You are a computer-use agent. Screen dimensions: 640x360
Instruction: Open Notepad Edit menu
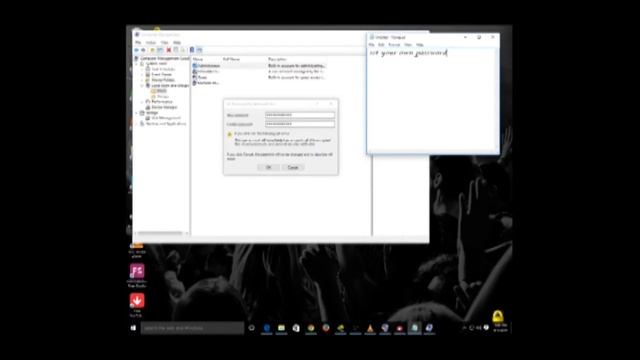click(381, 44)
